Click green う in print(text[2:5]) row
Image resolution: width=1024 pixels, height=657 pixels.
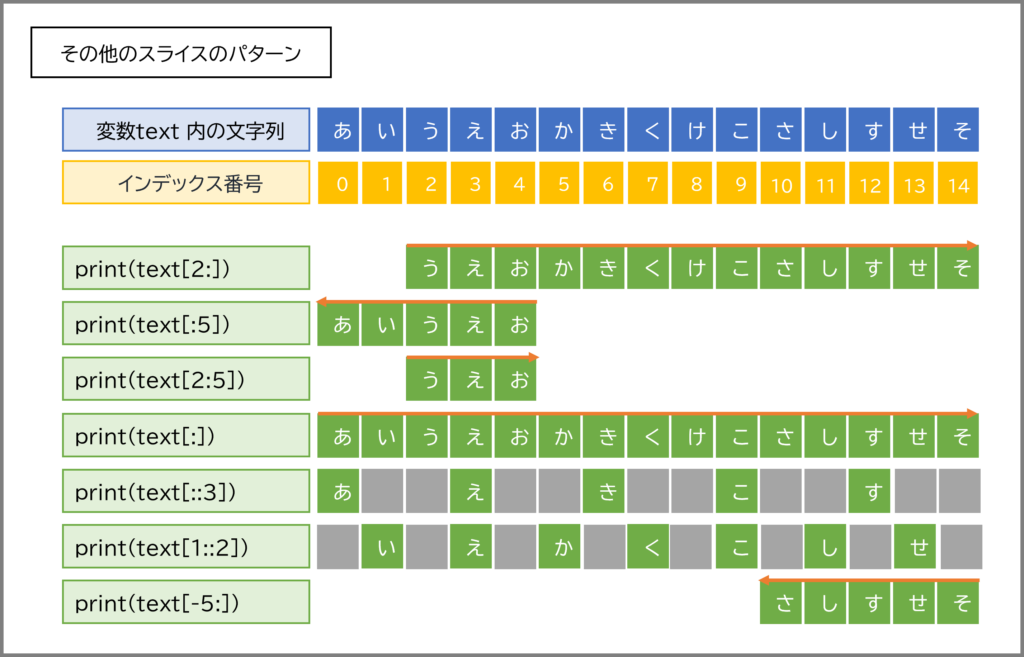(426, 379)
